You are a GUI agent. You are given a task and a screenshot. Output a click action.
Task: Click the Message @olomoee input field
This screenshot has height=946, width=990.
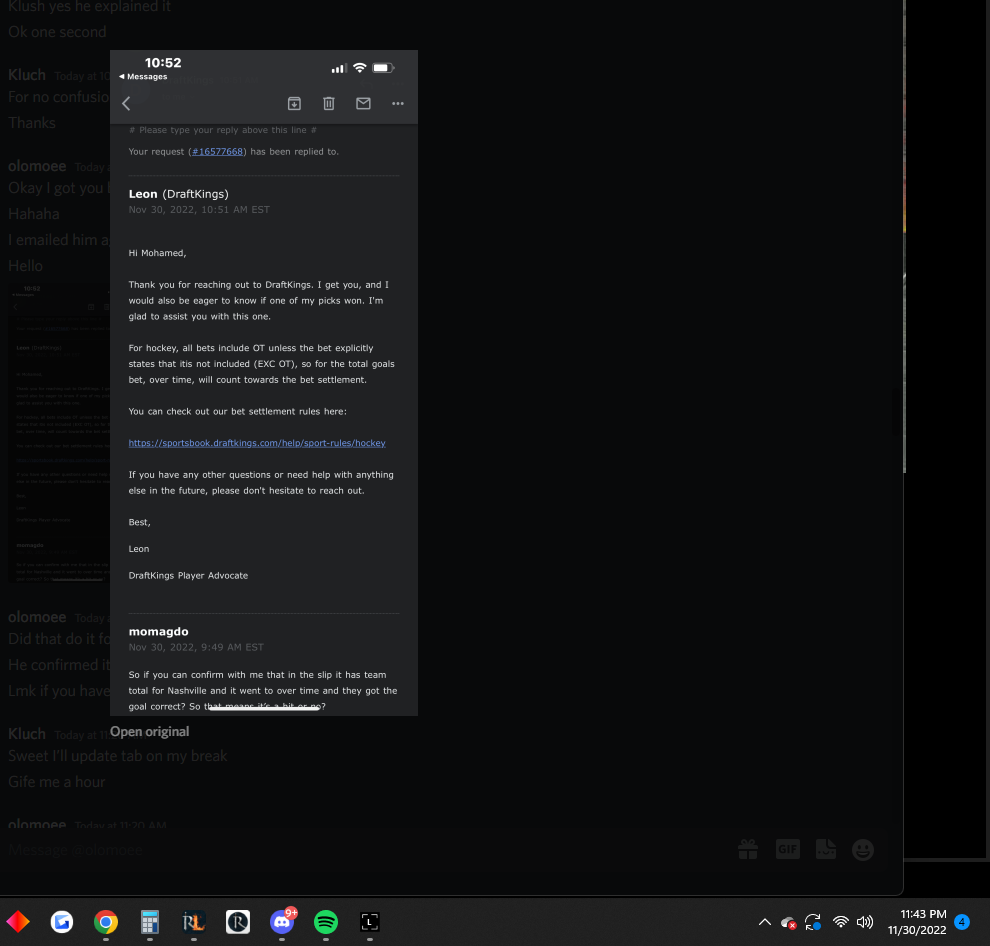coord(366,850)
